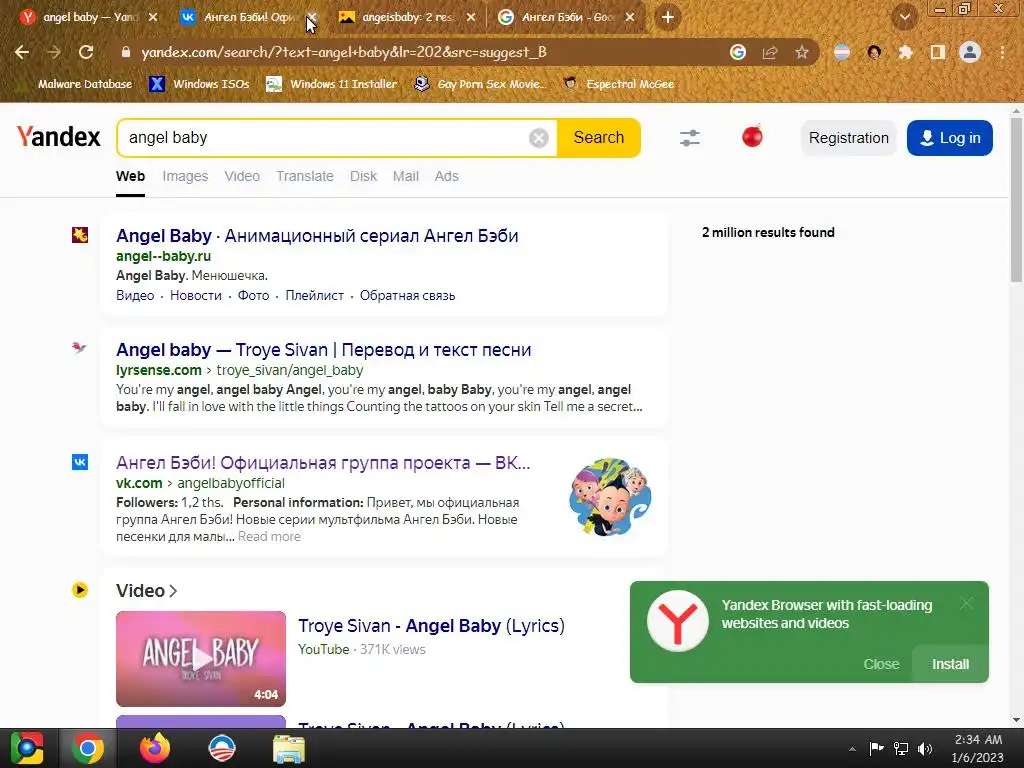Open the Плейлист sitelink

315,295
